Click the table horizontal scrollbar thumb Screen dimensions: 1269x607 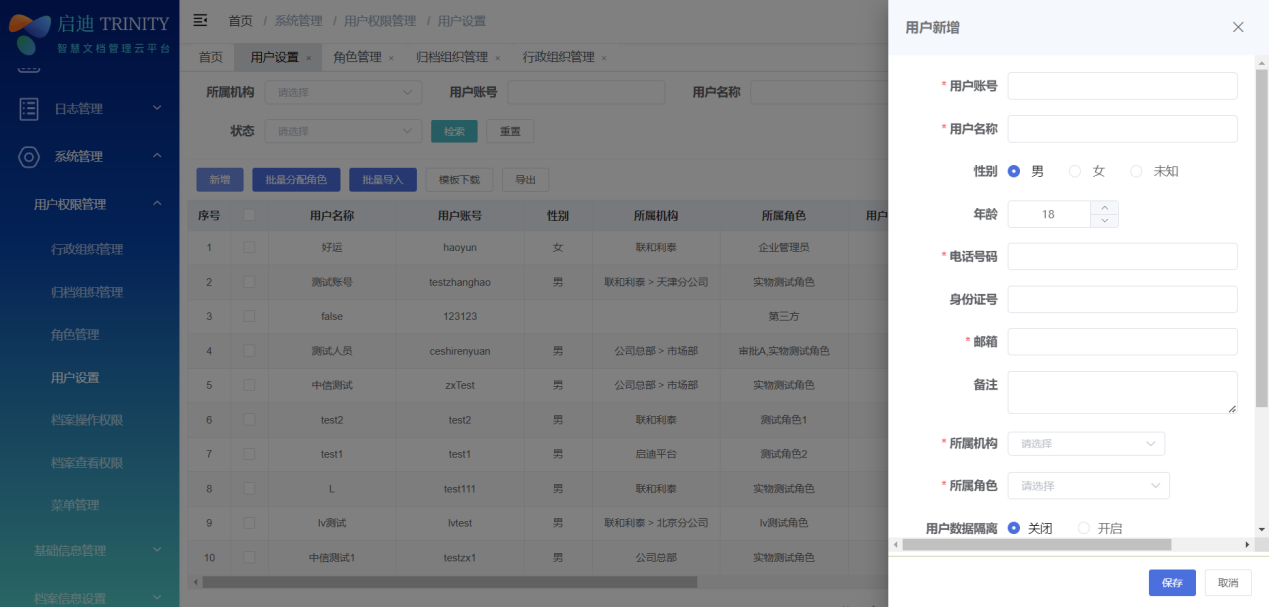tap(450, 581)
